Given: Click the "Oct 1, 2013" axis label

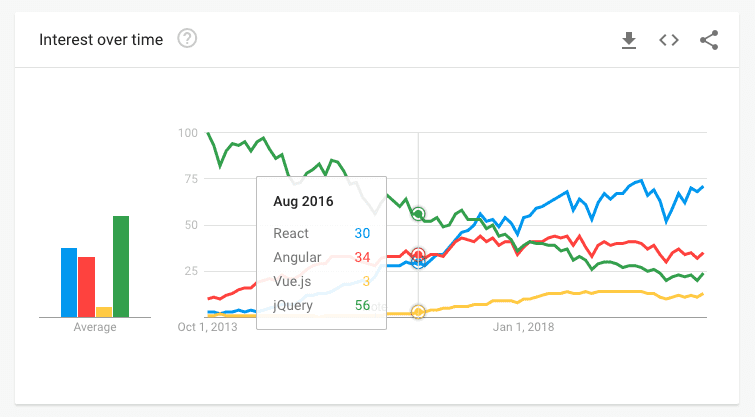Looking at the screenshot, I should [208, 326].
